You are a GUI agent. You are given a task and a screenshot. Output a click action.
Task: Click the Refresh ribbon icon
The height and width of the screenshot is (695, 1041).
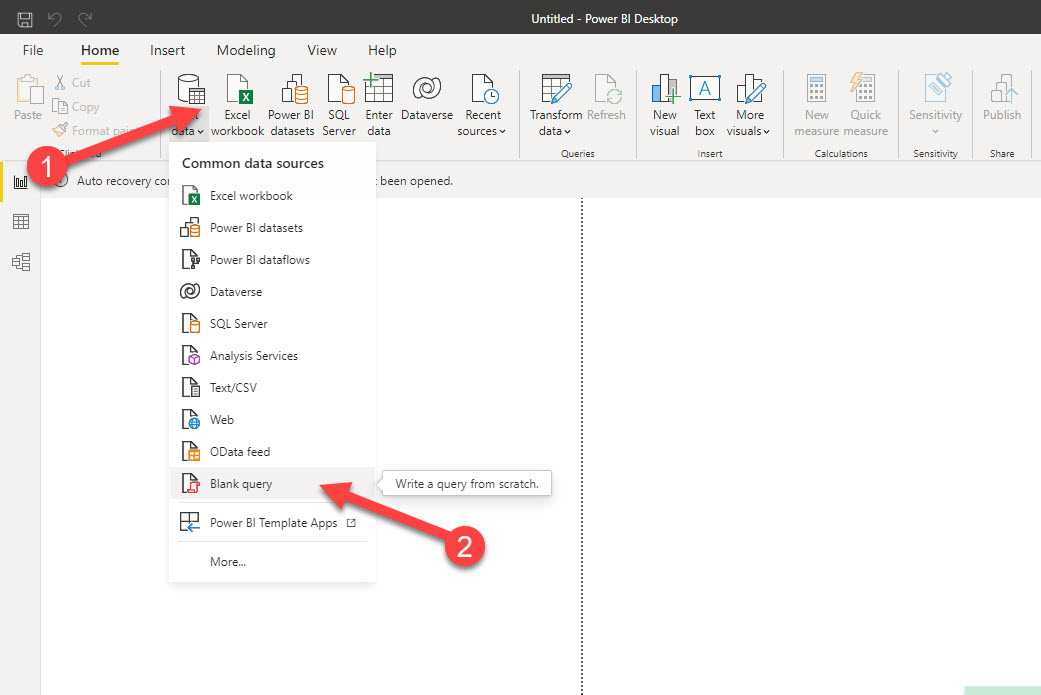(x=607, y=89)
